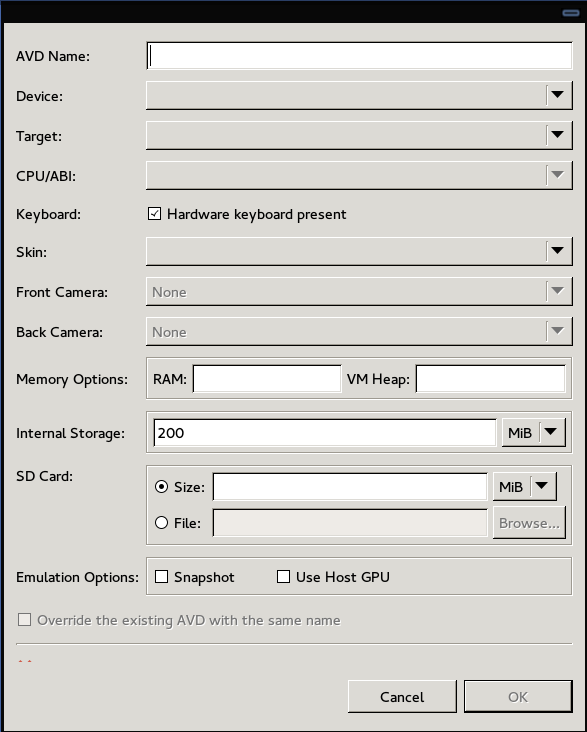Click the RAM input field
Viewport: 587px width, 732px height.
point(267,379)
